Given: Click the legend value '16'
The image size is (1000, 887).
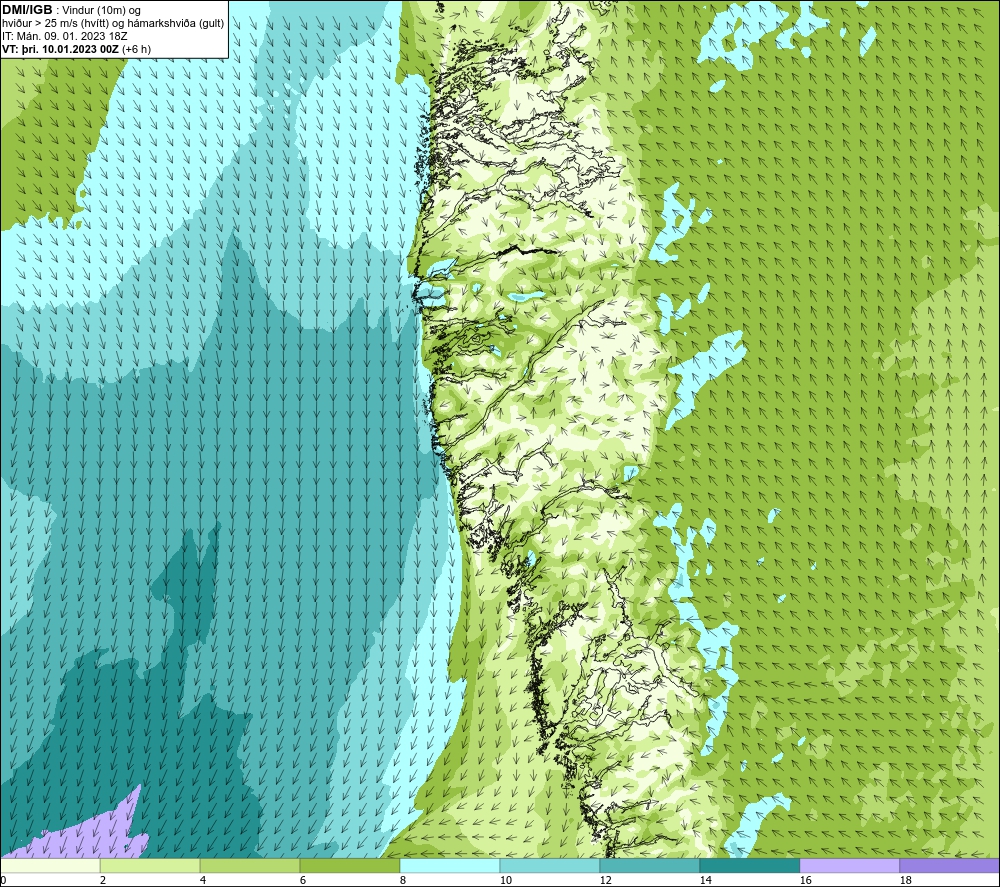Looking at the screenshot, I should [x=805, y=880].
